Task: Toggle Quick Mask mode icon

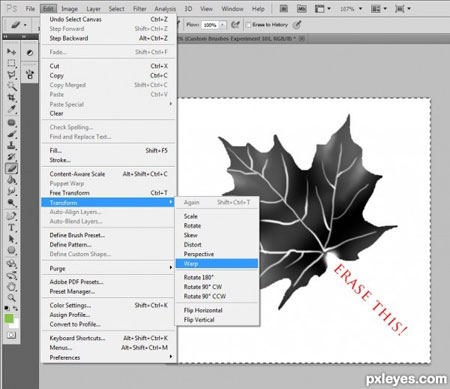Action: [12, 335]
